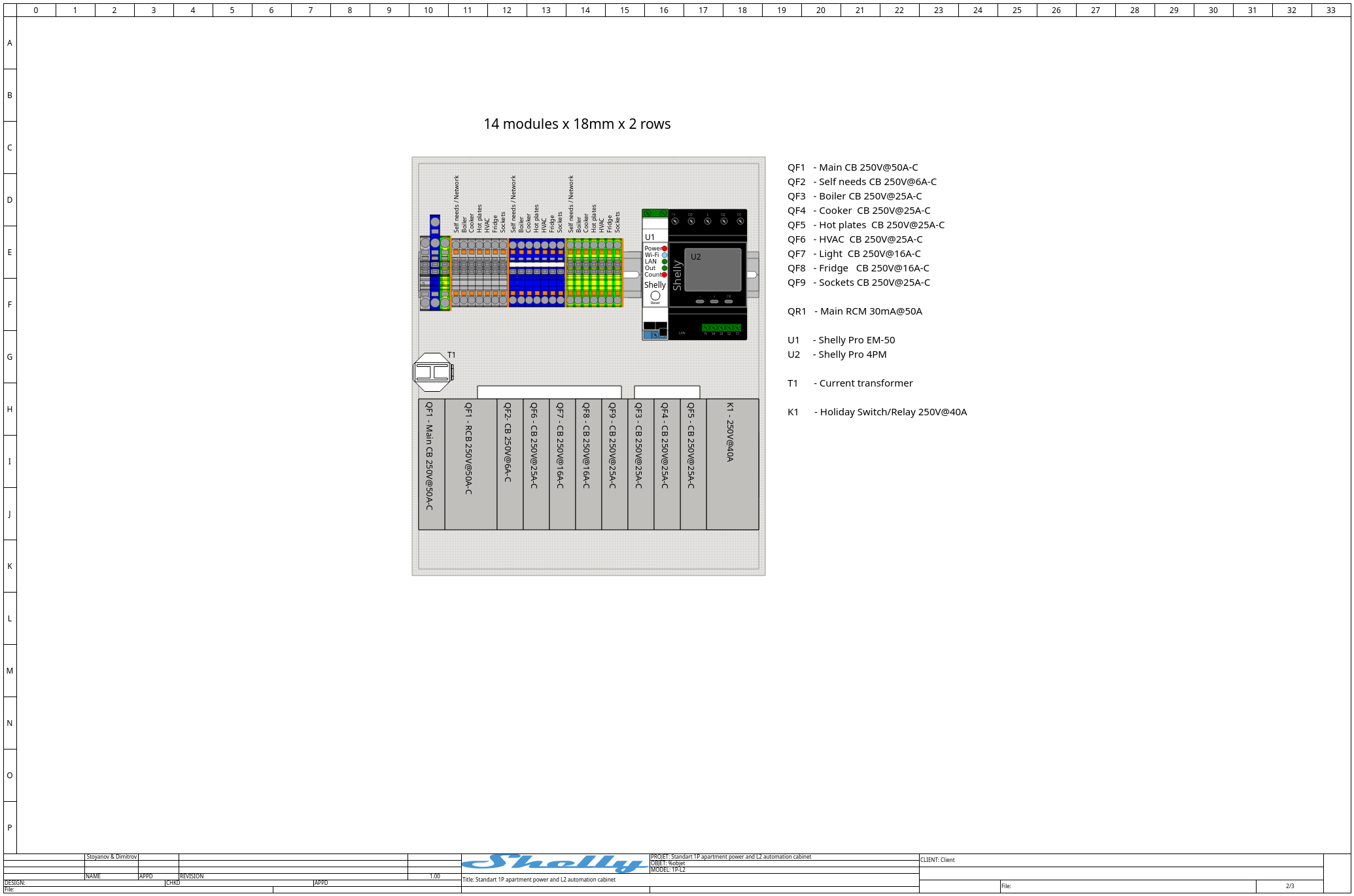Toggle the Power LED on Shelly Pro EM-50
The height and width of the screenshot is (896, 1354).
pyautogui.click(x=664, y=249)
